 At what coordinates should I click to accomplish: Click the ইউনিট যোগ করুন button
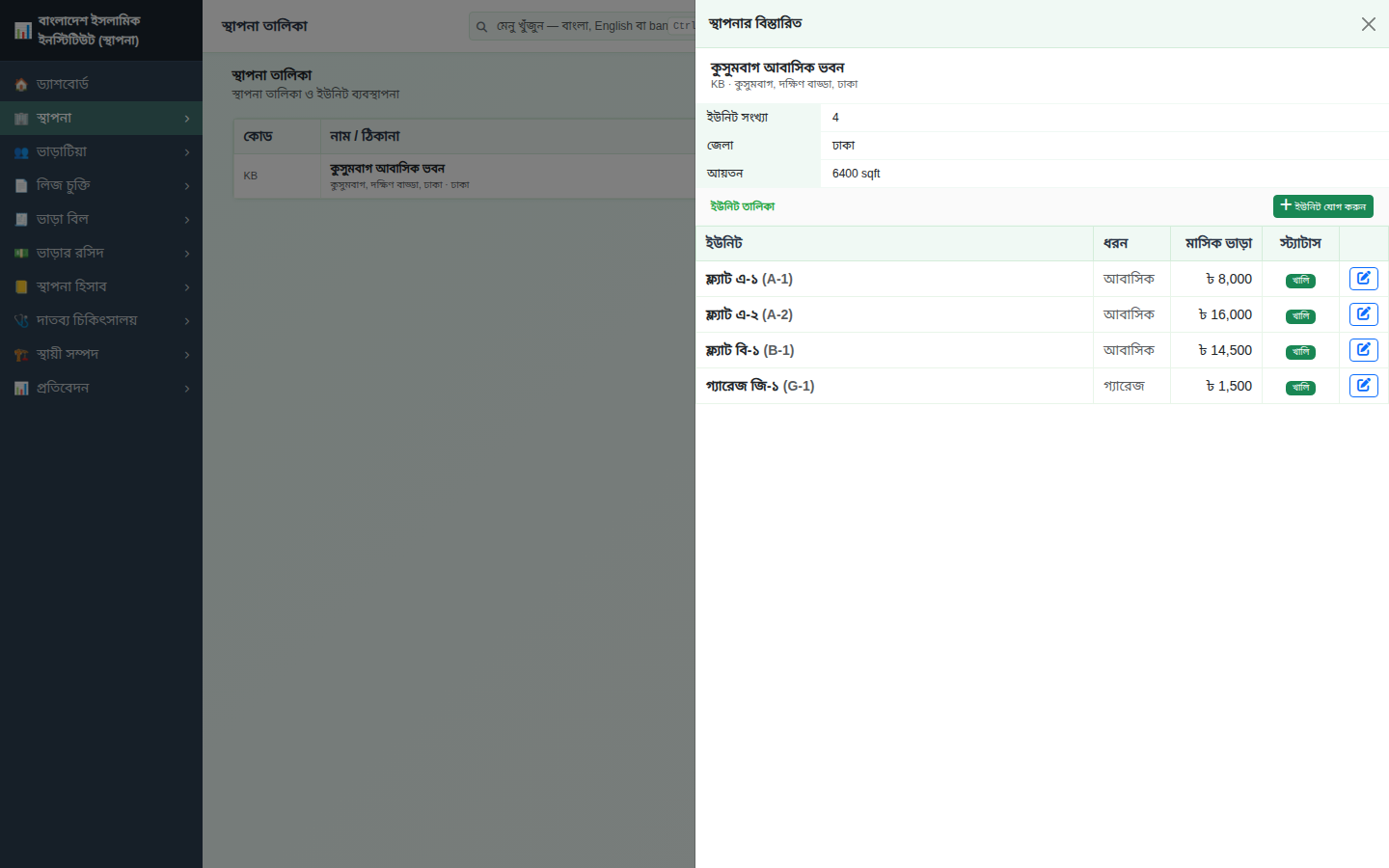coord(1322,206)
